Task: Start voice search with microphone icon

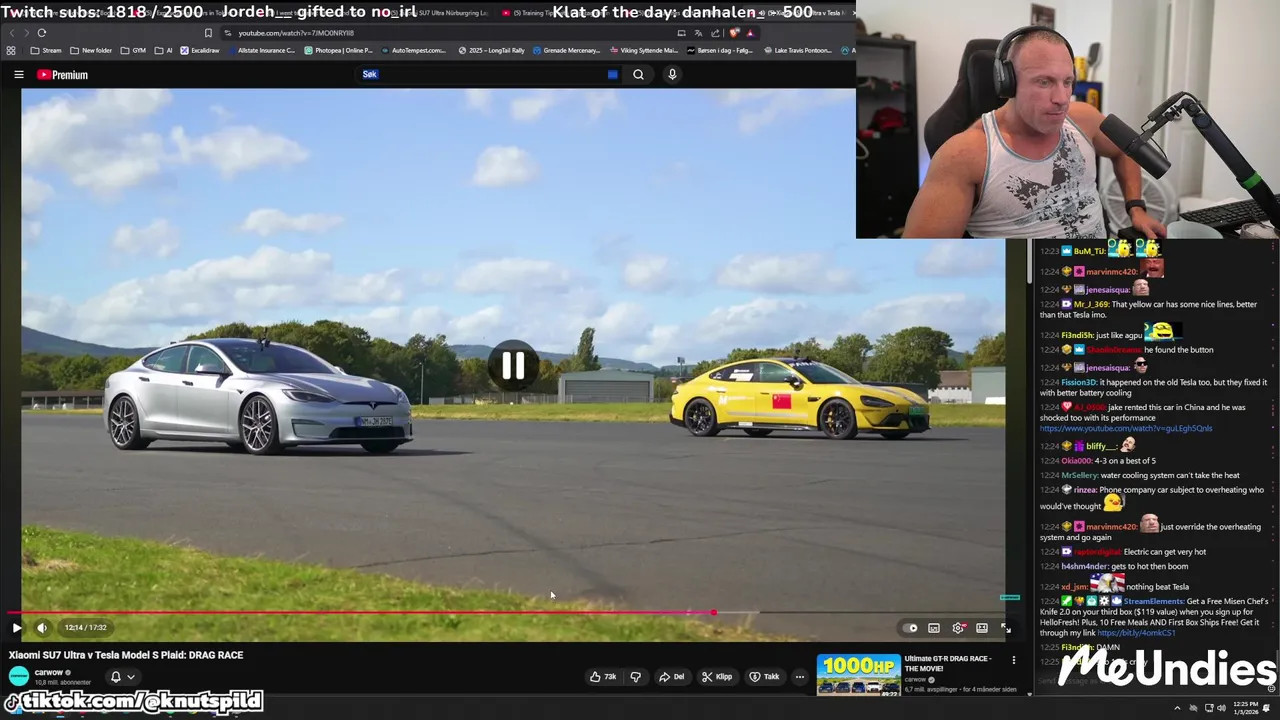Action: coord(672,74)
